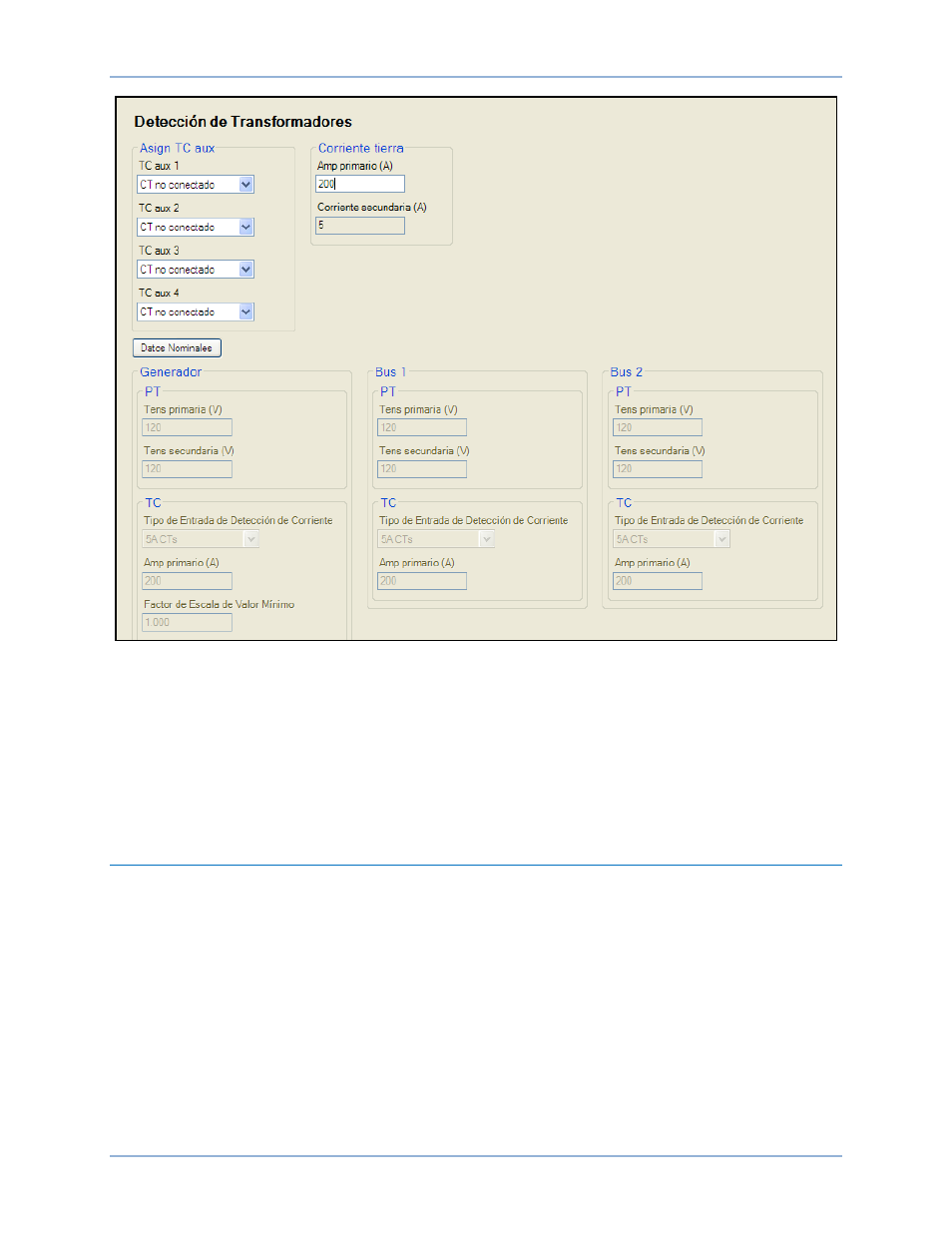
Task: Click Bus 2 PT Tens primaria field
Action: click(658, 427)
